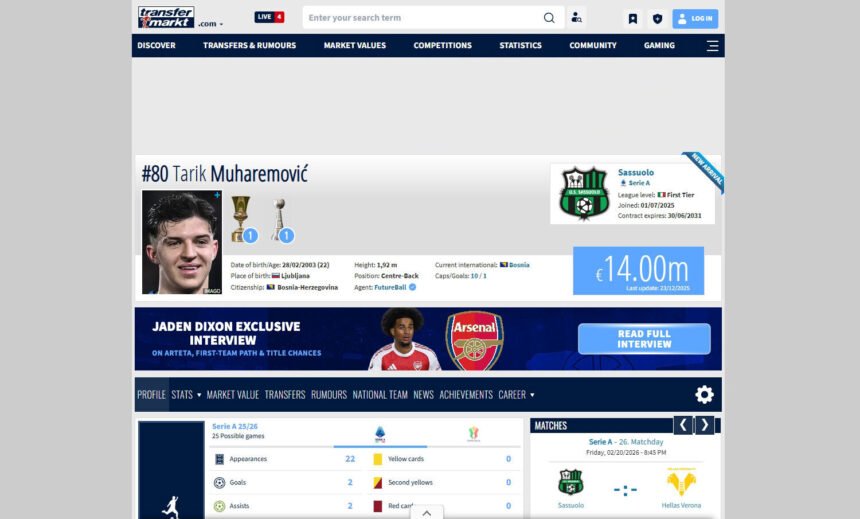Switch to the NEWS tab
This screenshot has width=860, height=519.
pyautogui.click(x=423, y=394)
